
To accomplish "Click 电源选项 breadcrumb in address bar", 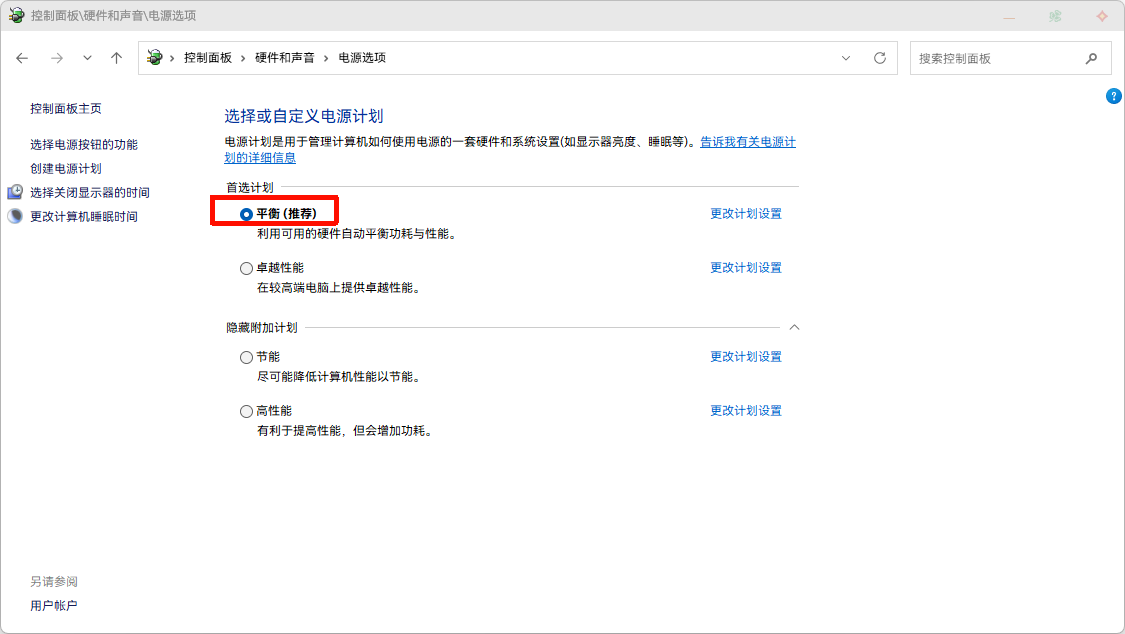I will [362, 57].
